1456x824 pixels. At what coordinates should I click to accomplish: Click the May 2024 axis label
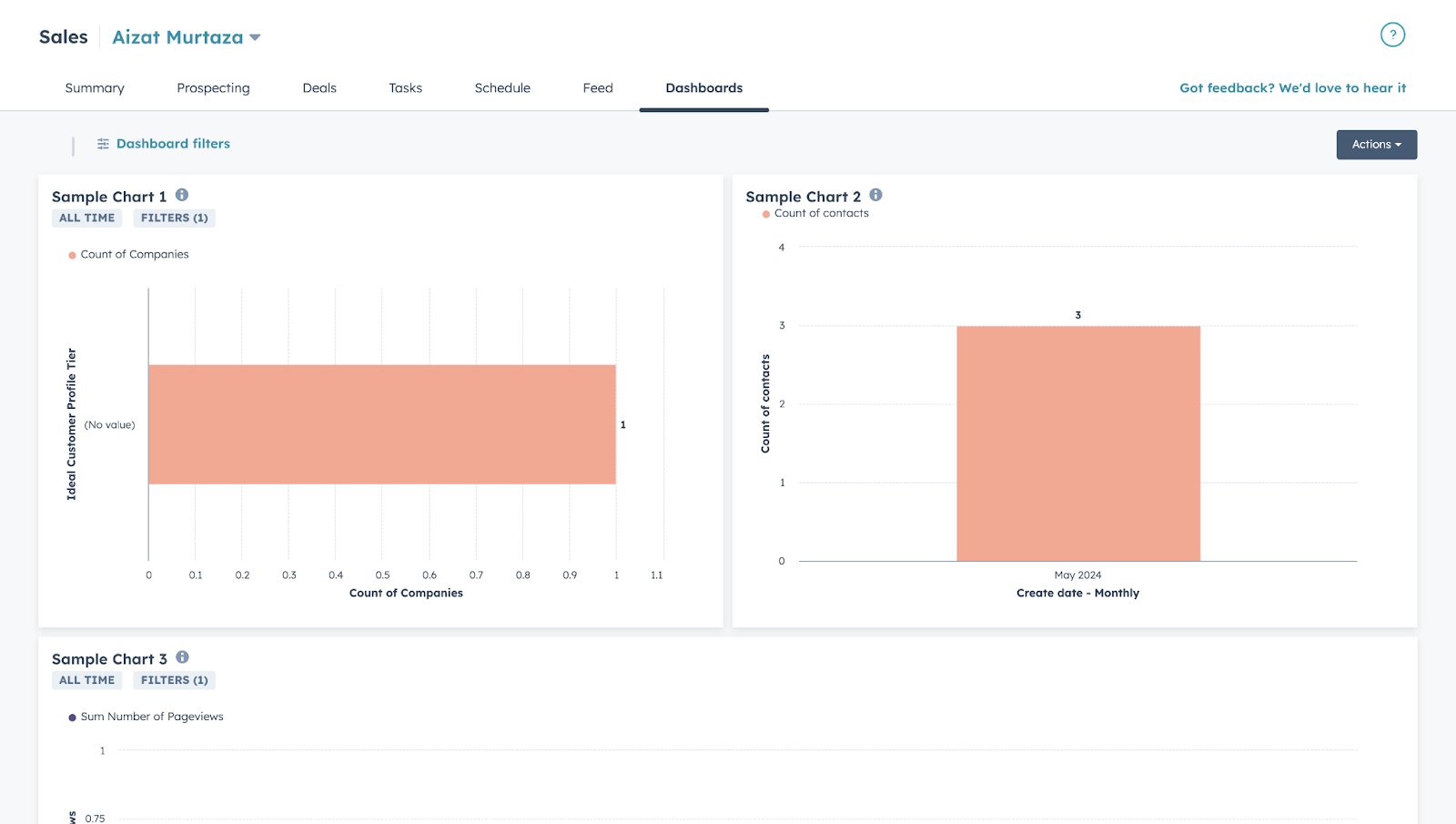pos(1077,575)
